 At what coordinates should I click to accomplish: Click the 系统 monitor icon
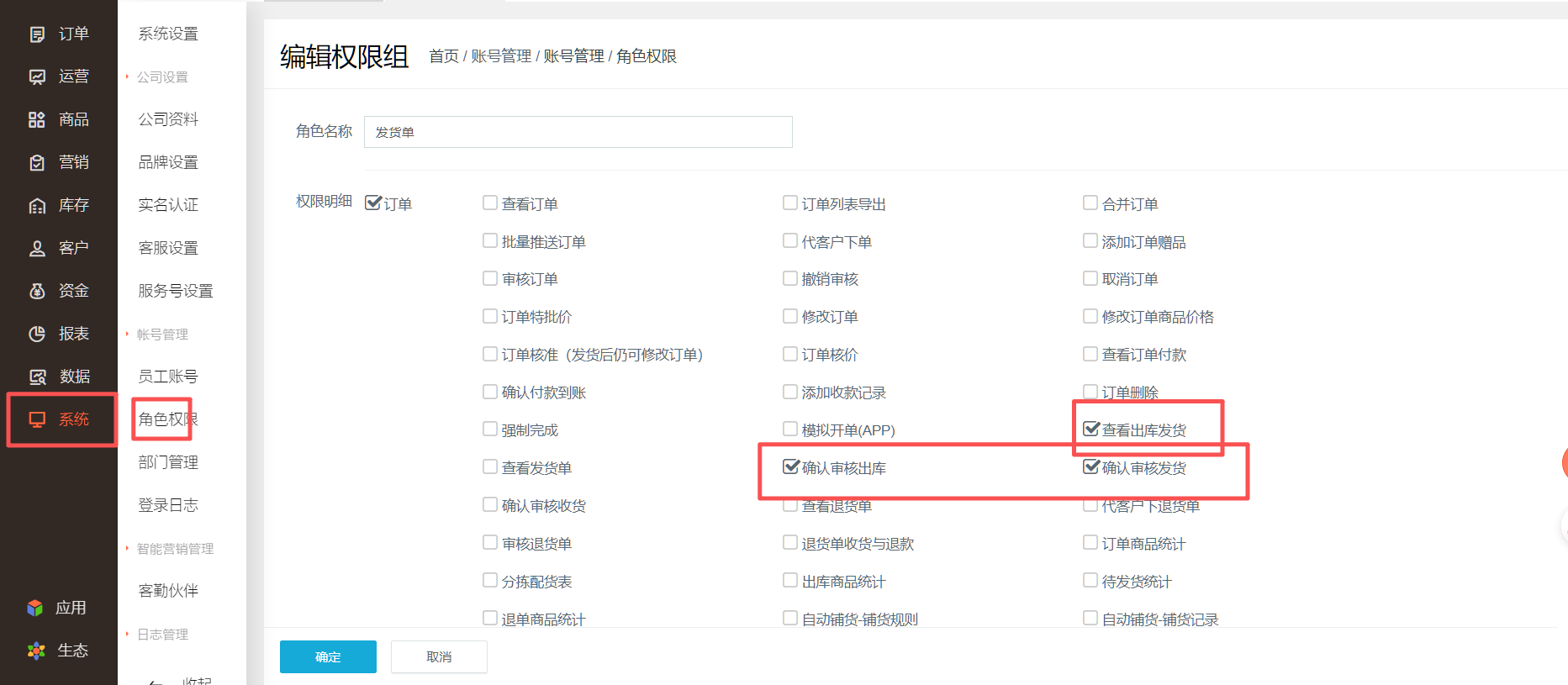tap(37, 420)
